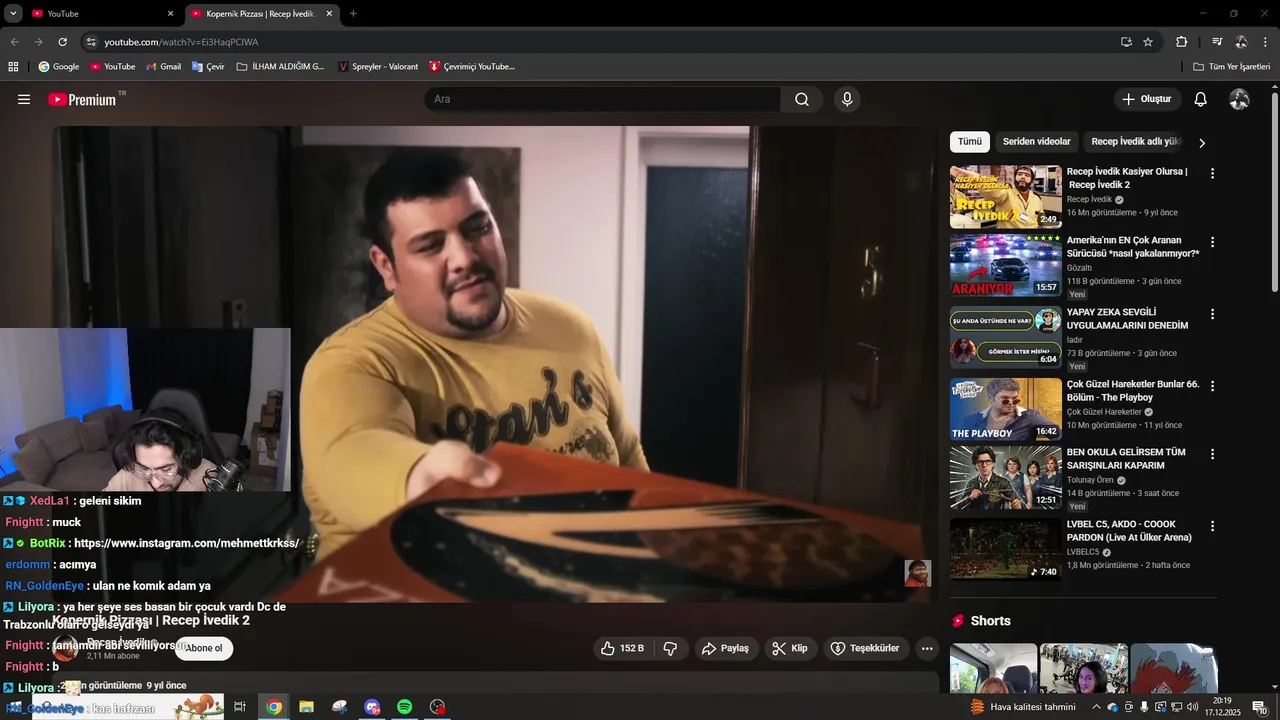Click the Oluştur create button
This screenshot has width=1280, height=720.
pyautogui.click(x=1147, y=99)
